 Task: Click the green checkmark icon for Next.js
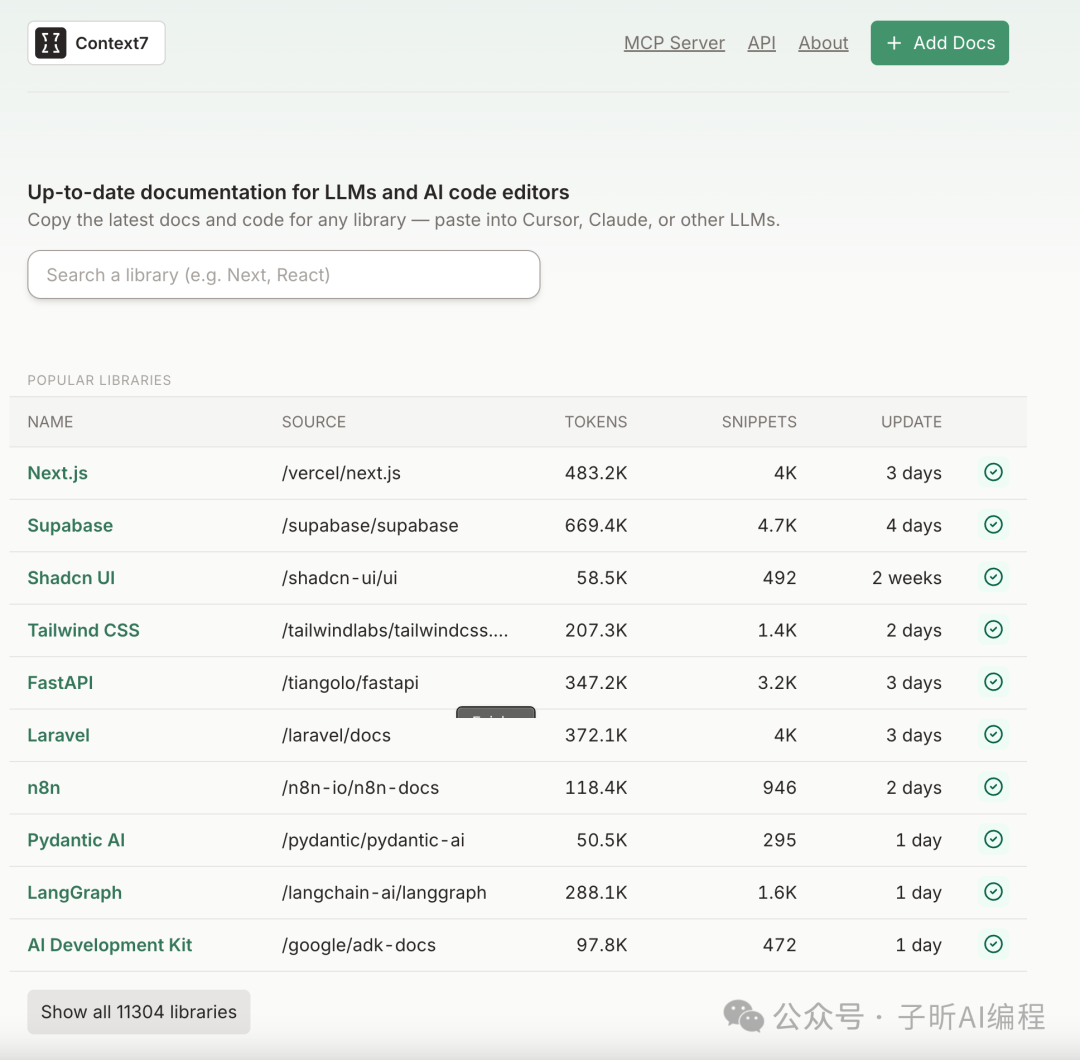[993, 472]
